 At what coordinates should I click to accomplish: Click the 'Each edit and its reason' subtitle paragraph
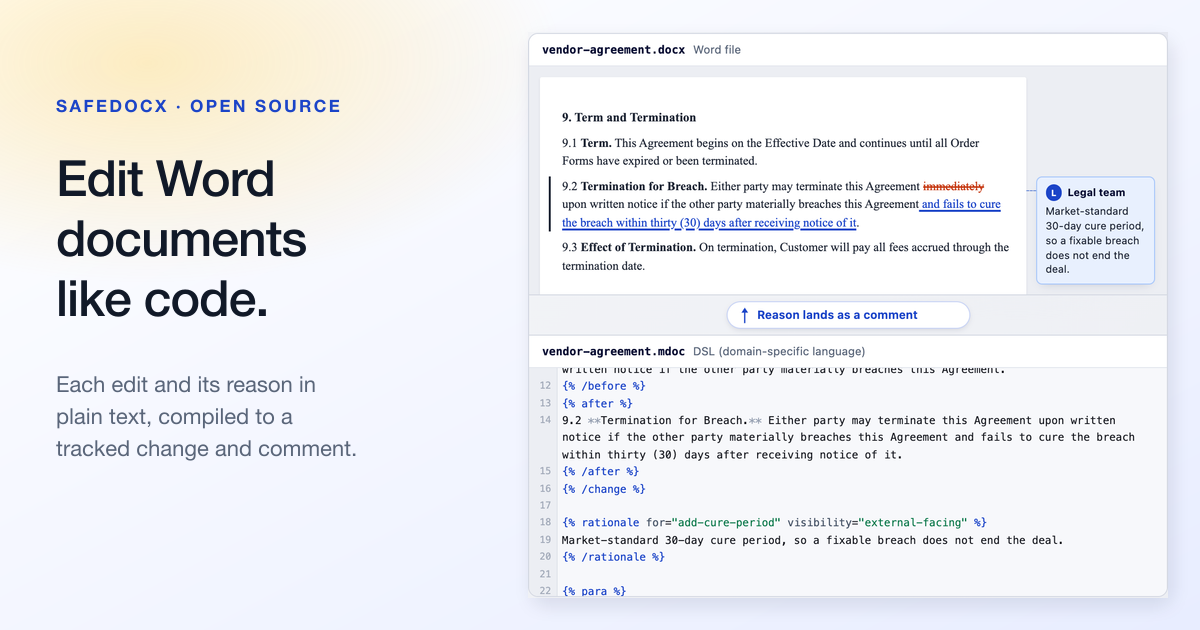(206, 416)
